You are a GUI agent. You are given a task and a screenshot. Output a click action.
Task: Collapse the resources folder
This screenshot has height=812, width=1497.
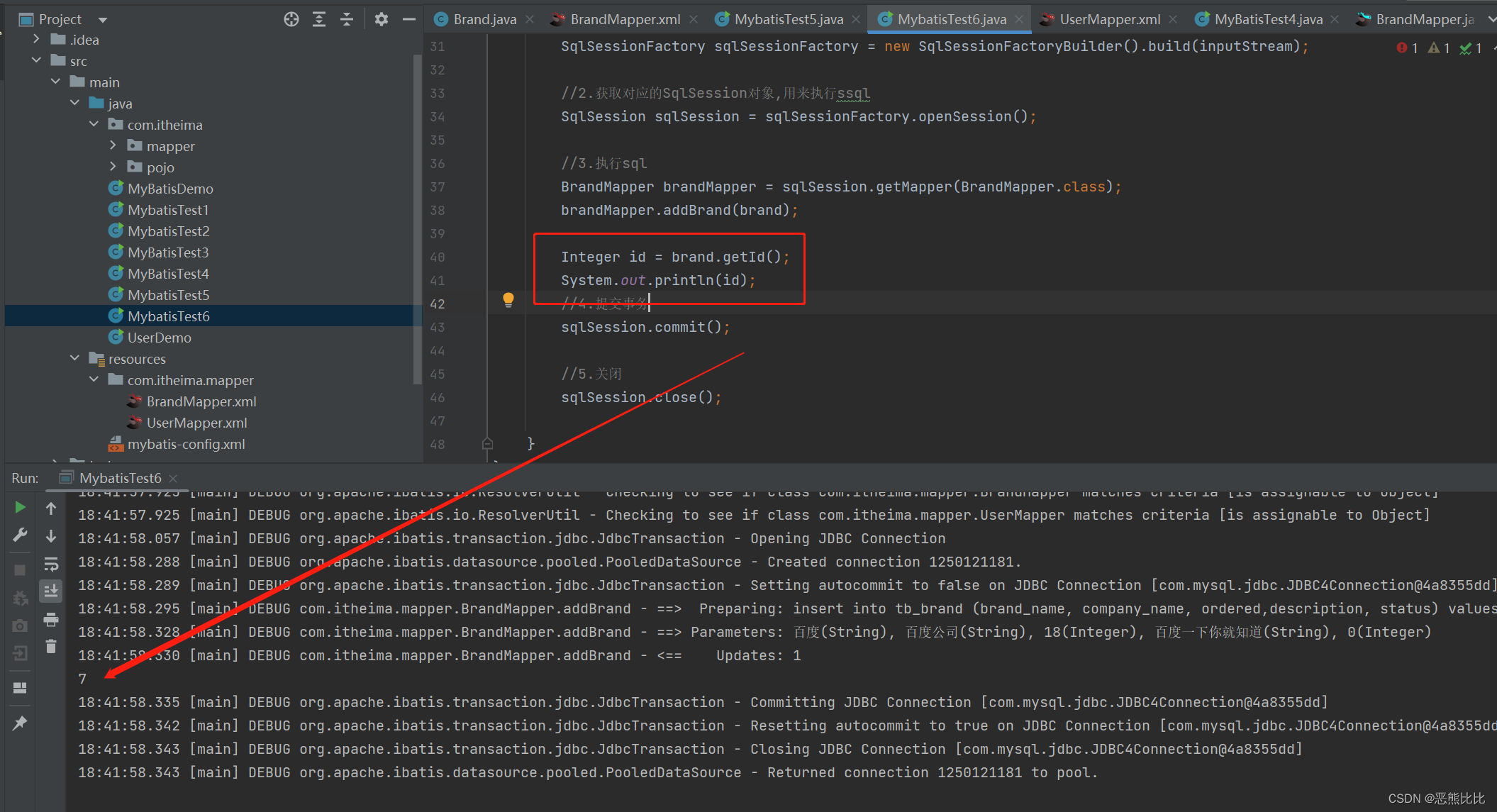pyautogui.click(x=75, y=359)
